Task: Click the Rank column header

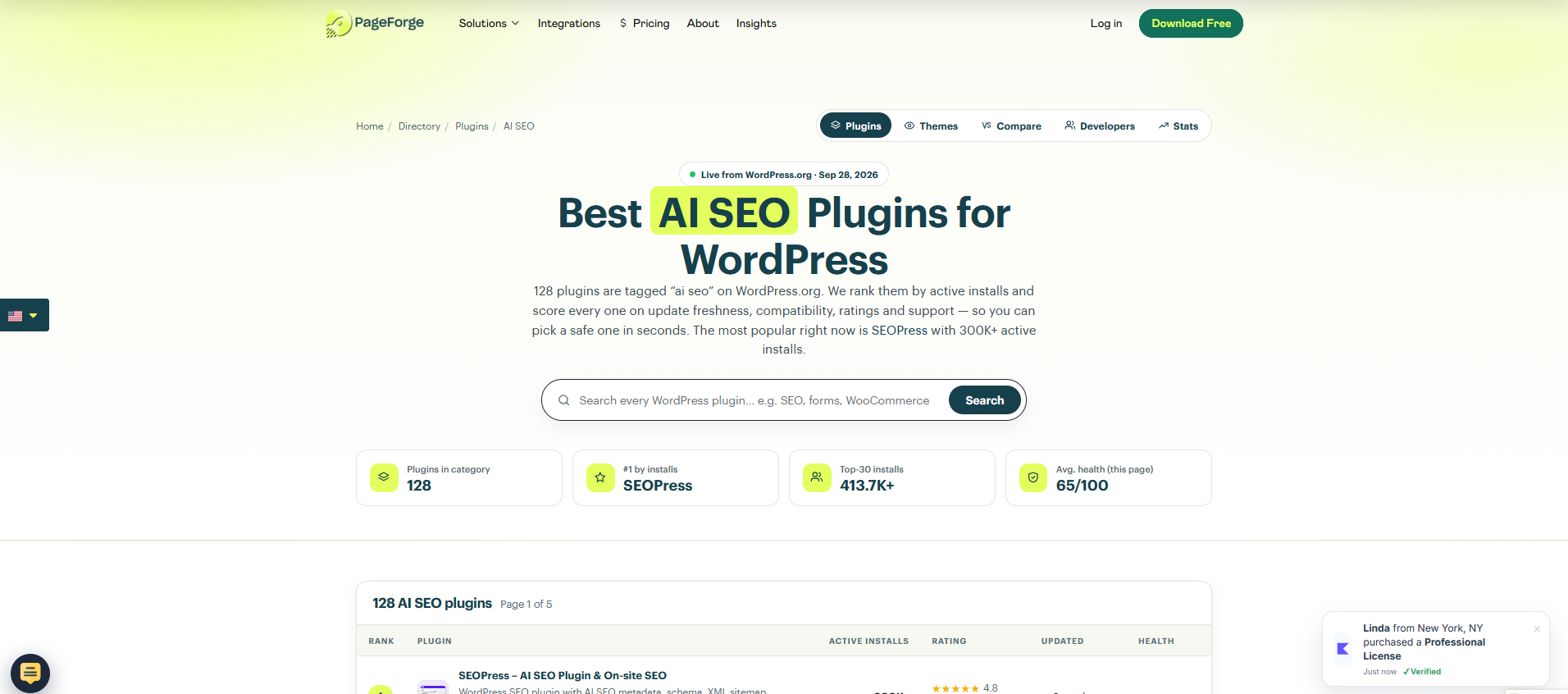Action: [381, 641]
